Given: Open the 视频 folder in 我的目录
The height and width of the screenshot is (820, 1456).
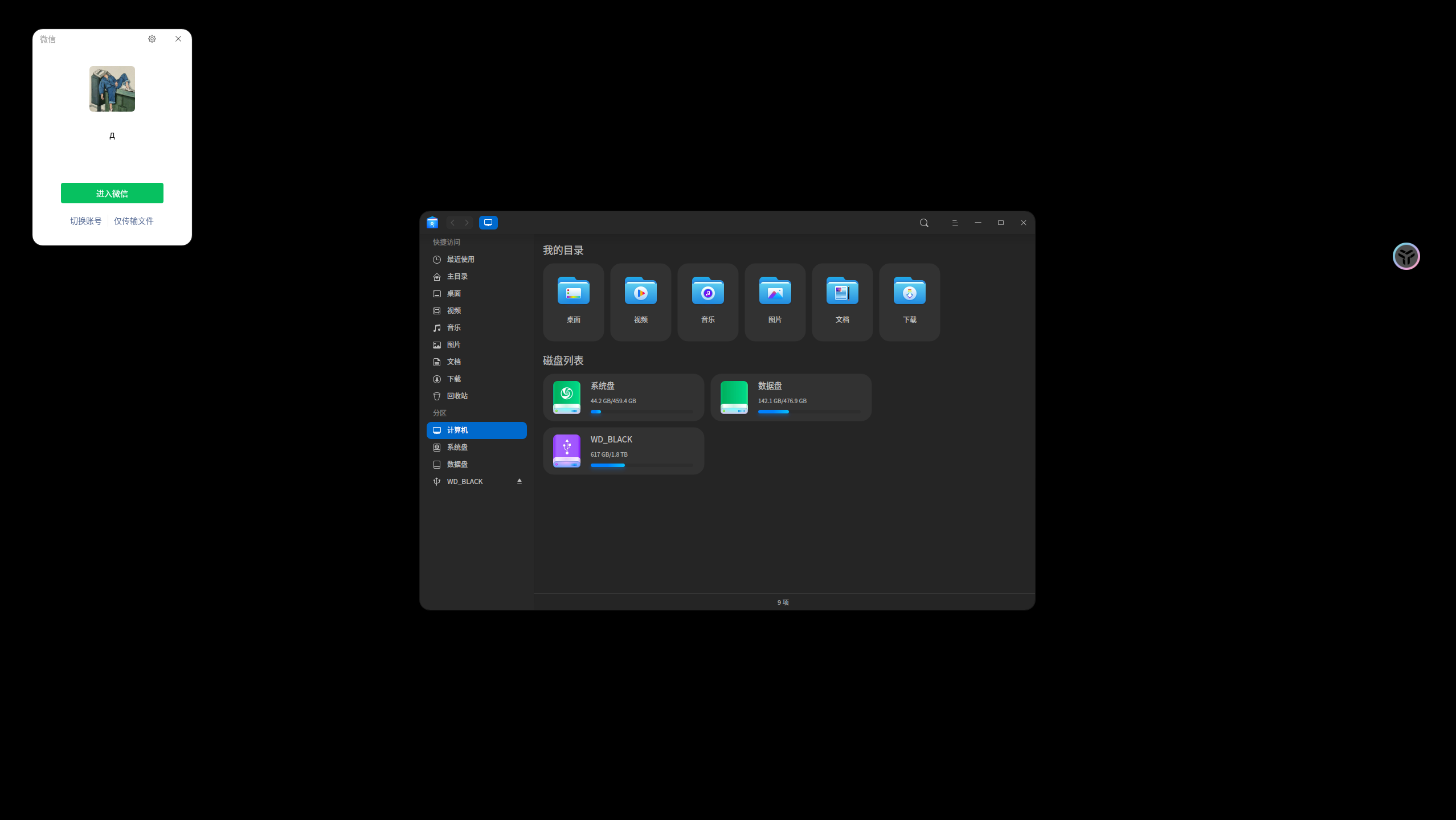Looking at the screenshot, I should 641,302.
